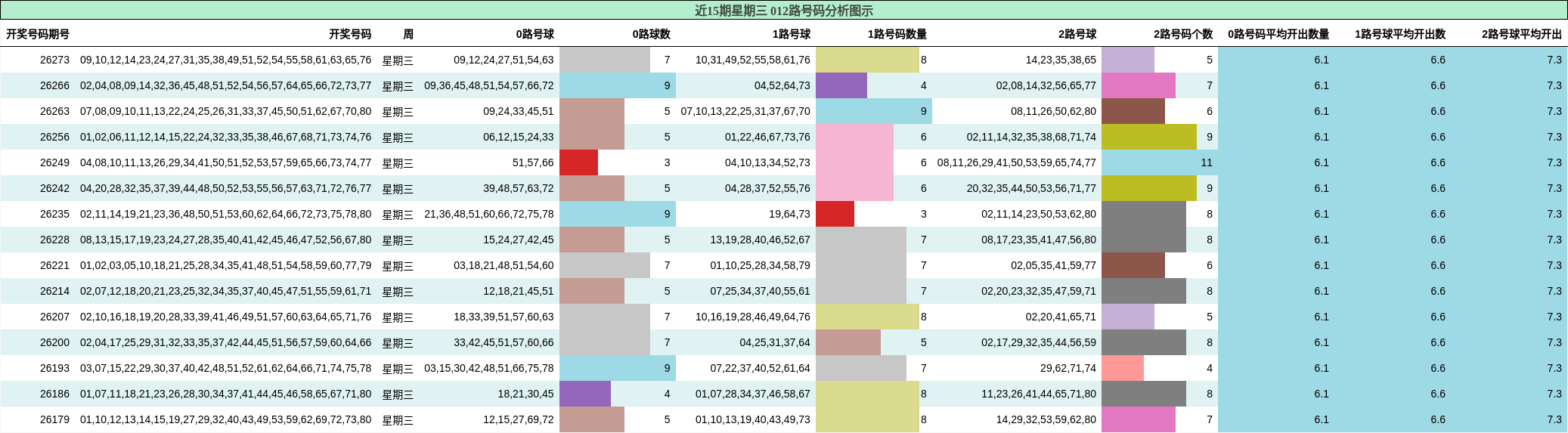The height and width of the screenshot is (433, 1568).
Task: Click the purple 1路号码数量 bar in row 26266
Action: click(841, 85)
